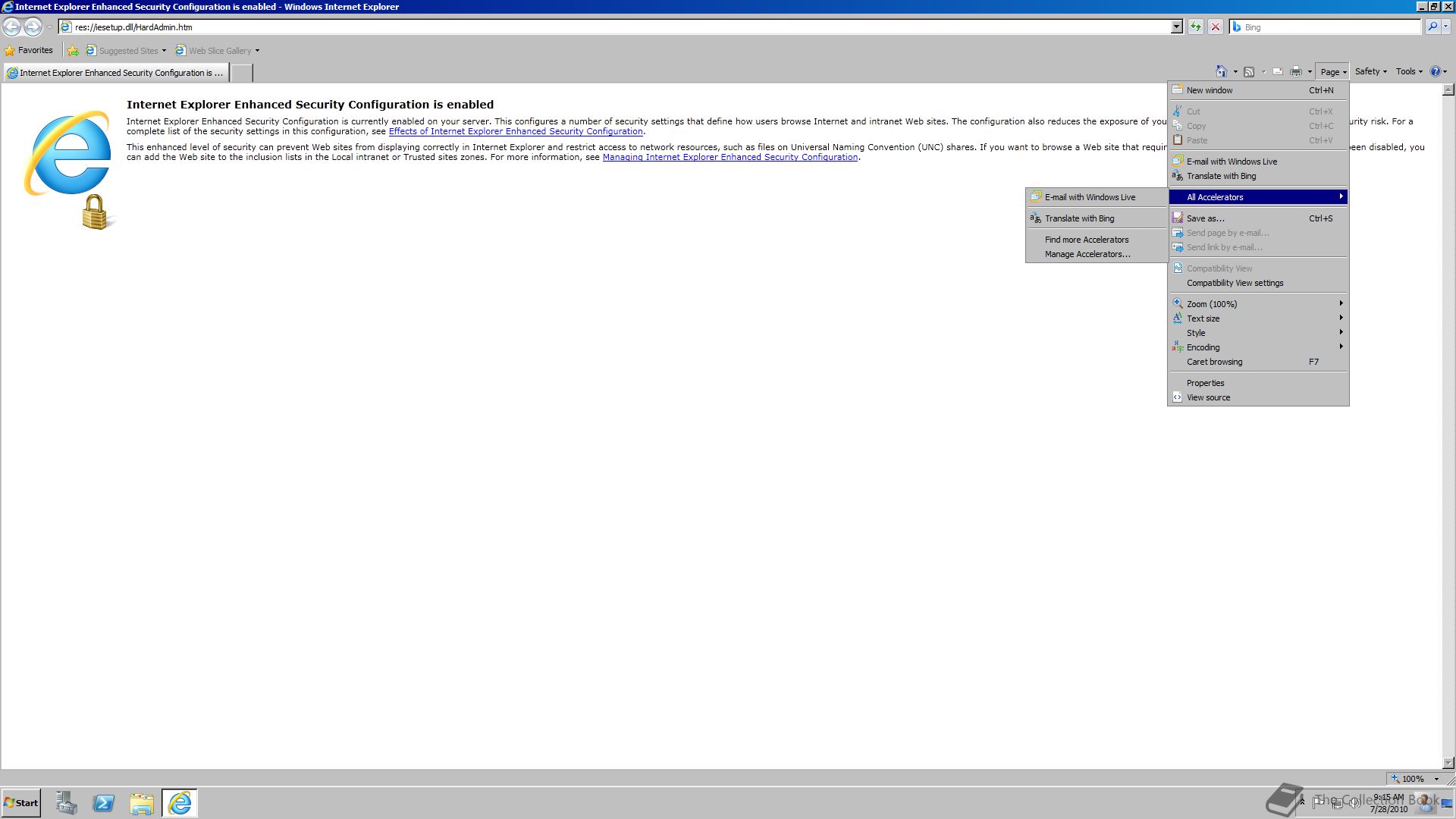Choose New window from Page menu
This screenshot has width=1456, height=819.
1259,90
